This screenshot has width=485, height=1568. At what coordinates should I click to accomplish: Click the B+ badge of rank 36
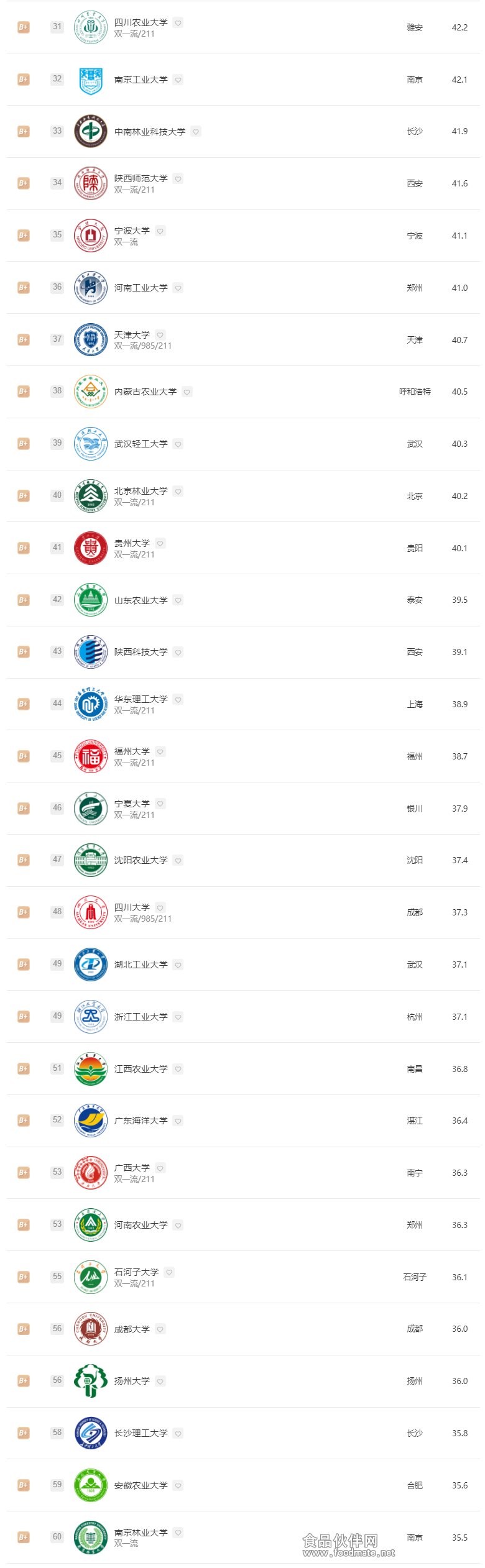(23, 288)
